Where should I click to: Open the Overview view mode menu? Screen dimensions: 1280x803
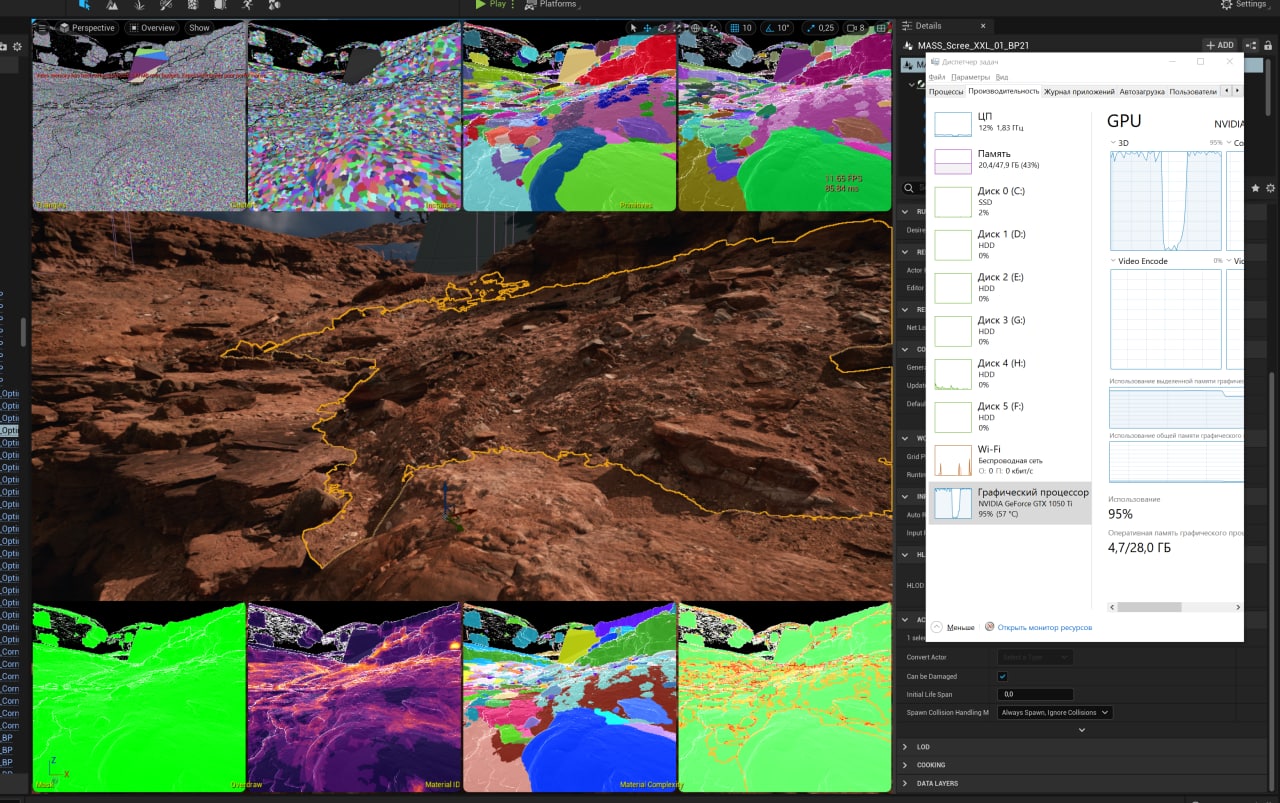tap(151, 28)
